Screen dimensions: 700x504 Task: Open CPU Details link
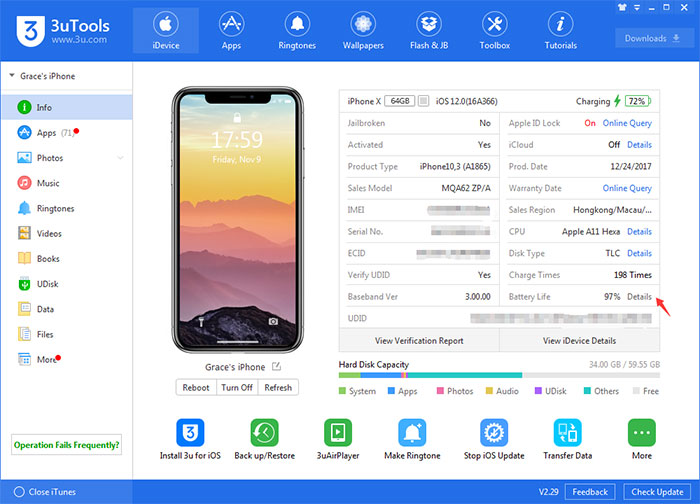[x=639, y=232]
